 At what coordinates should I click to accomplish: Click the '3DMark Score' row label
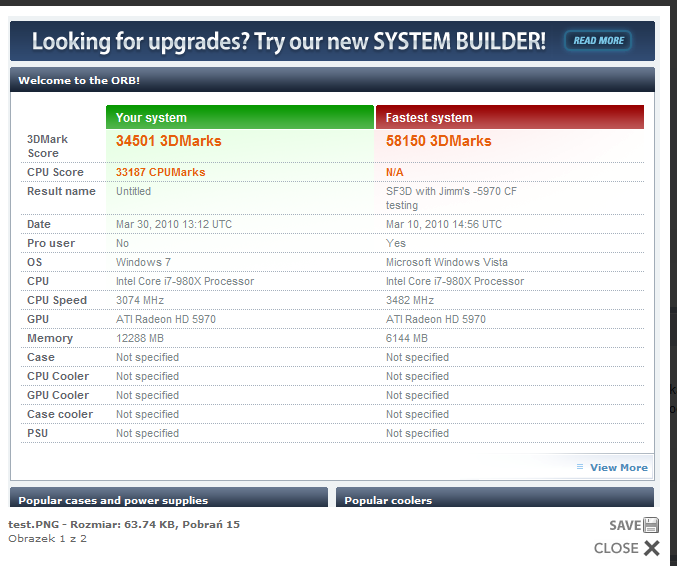(47, 146)
